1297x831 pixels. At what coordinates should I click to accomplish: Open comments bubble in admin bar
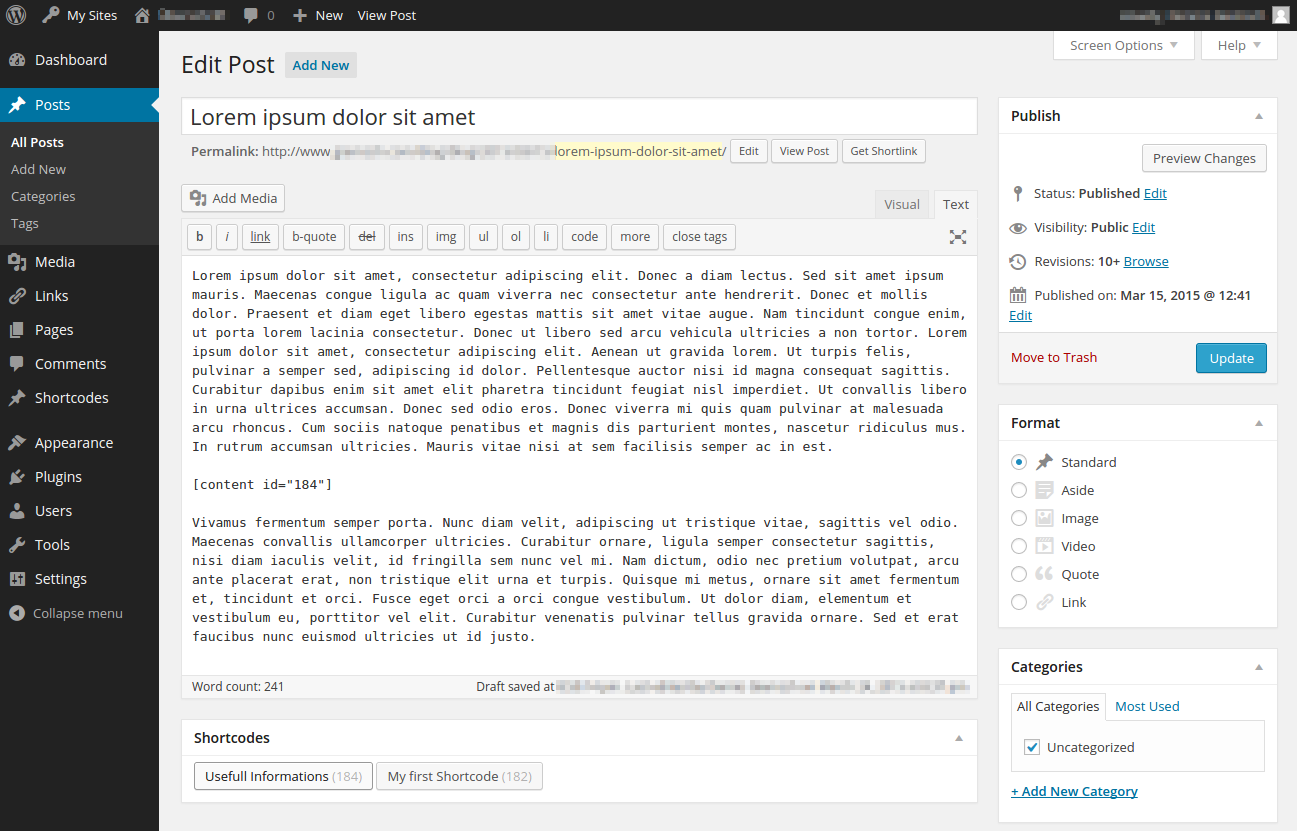coord(250,16)
